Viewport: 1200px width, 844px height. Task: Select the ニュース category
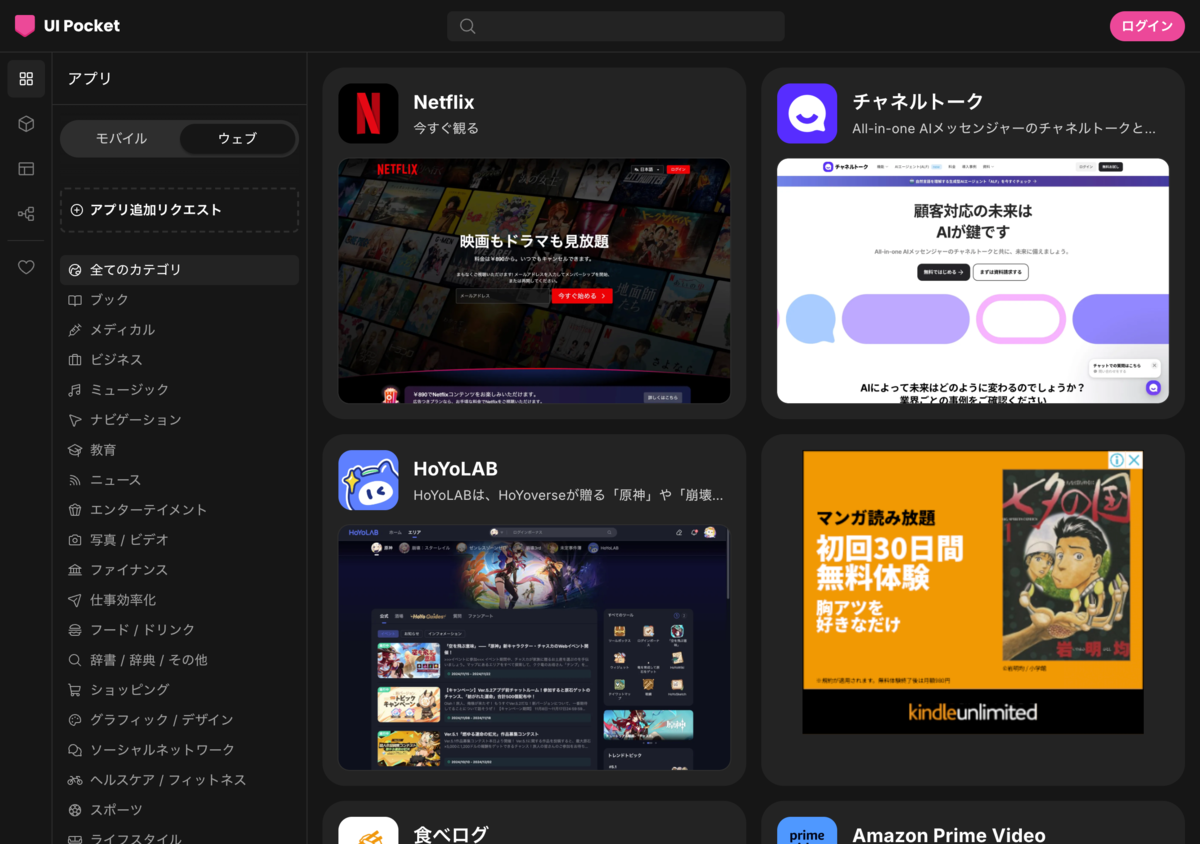point(179,480)
